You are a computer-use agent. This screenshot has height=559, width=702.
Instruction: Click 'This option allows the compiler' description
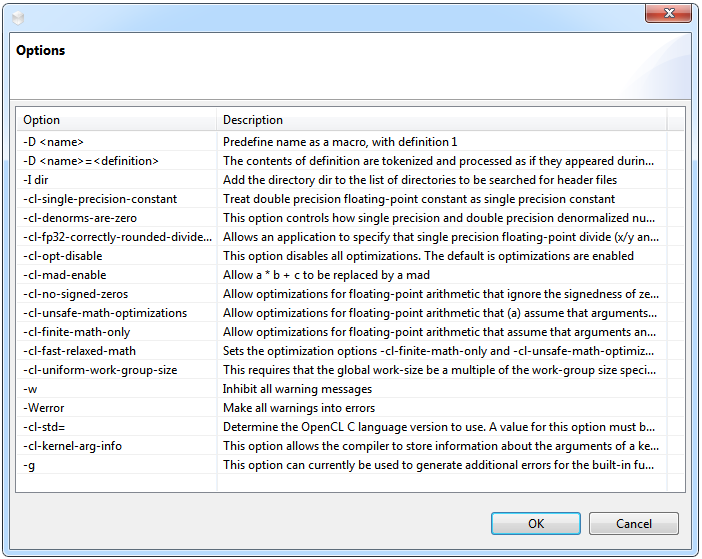tap(441, 446)
